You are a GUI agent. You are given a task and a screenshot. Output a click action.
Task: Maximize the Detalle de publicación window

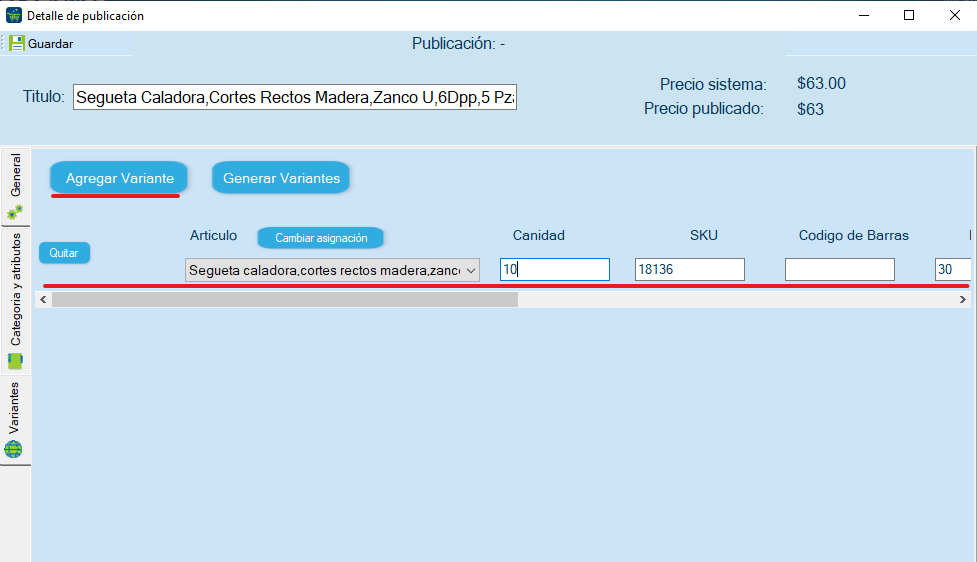909,16
